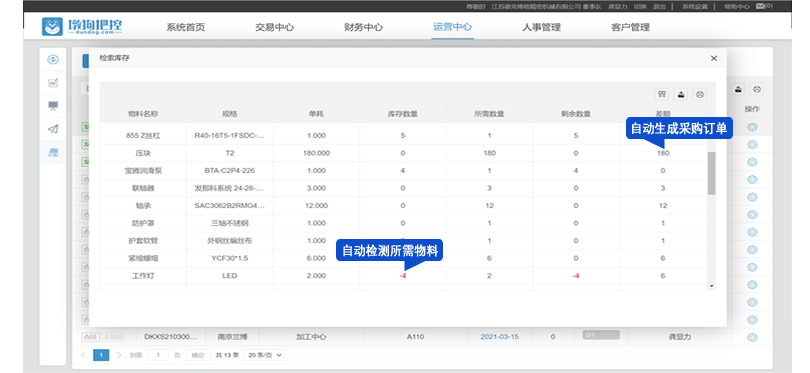810x373 pixels.
Task: Click the 180.000 unit consumption cell
Action: [316, 153]
